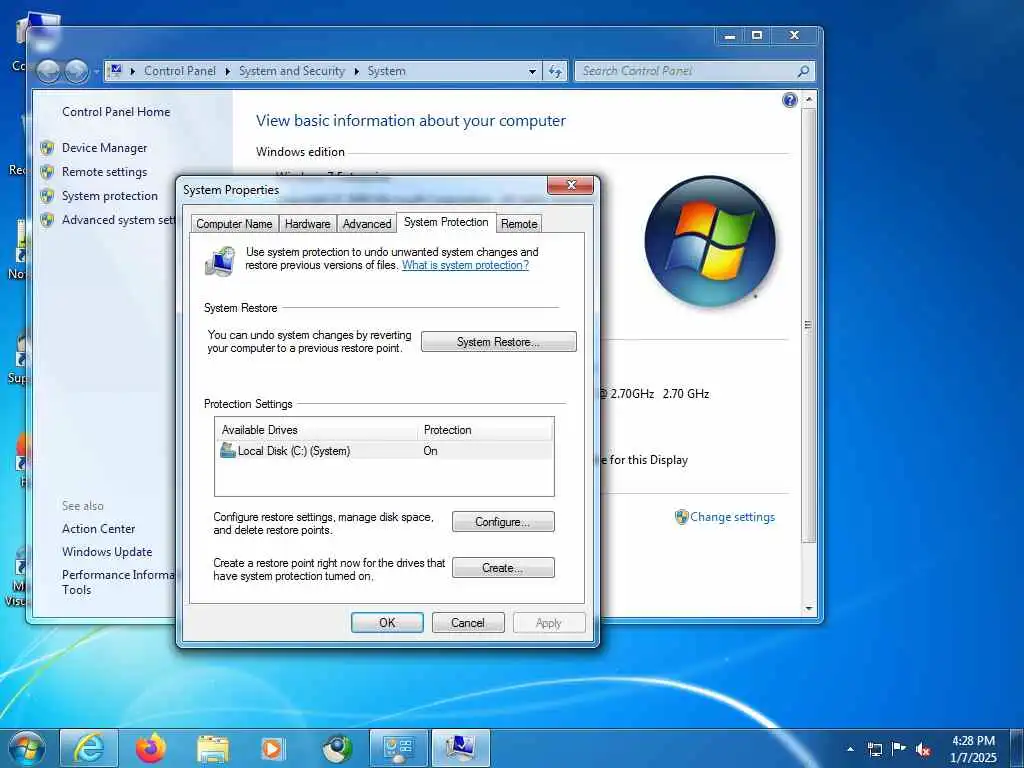The width and height of the screenshot is (1024, 768).
Task: Click shield icon beside Advanced system settings
Action: [x=47, y=220]
